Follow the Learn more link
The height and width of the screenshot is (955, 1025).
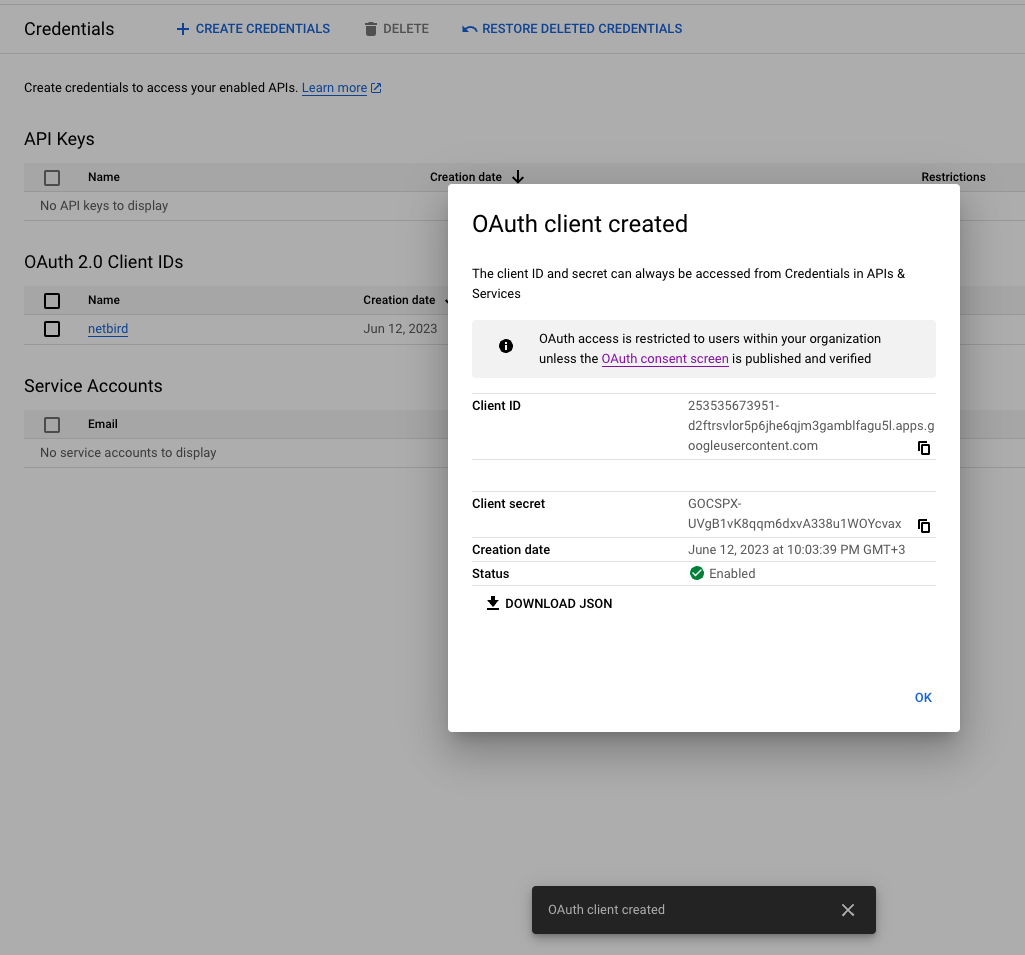pos(333,87)
